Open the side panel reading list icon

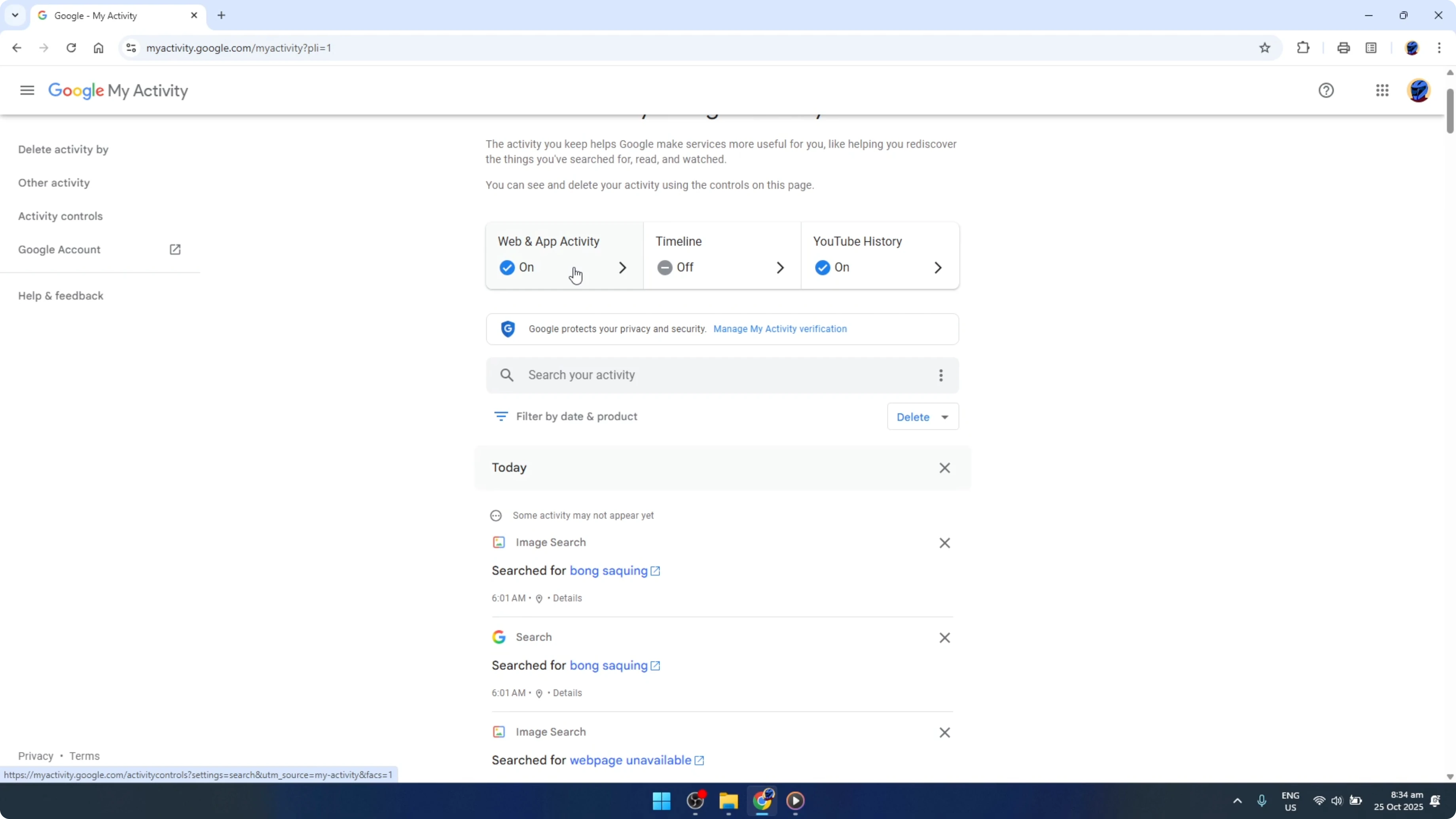1371,48
